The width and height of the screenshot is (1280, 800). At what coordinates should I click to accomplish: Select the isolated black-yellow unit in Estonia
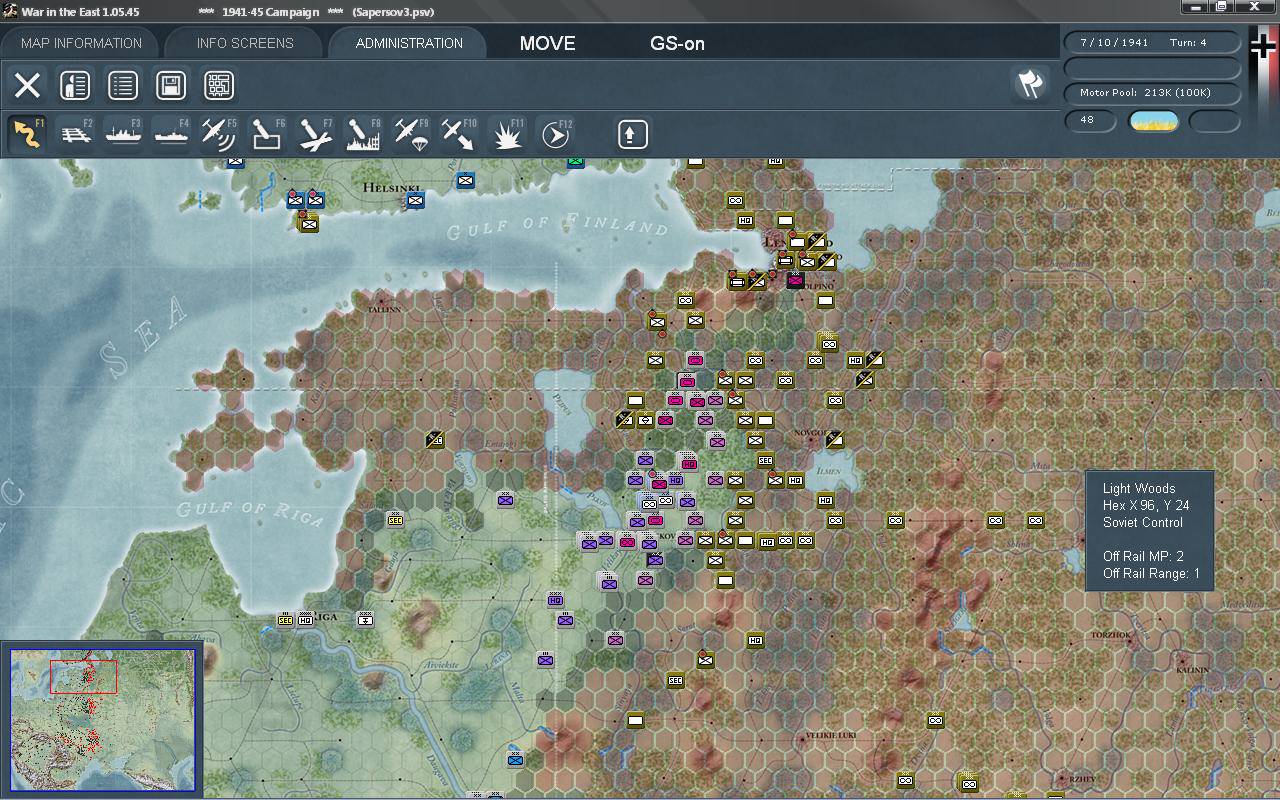click(434, 440)
